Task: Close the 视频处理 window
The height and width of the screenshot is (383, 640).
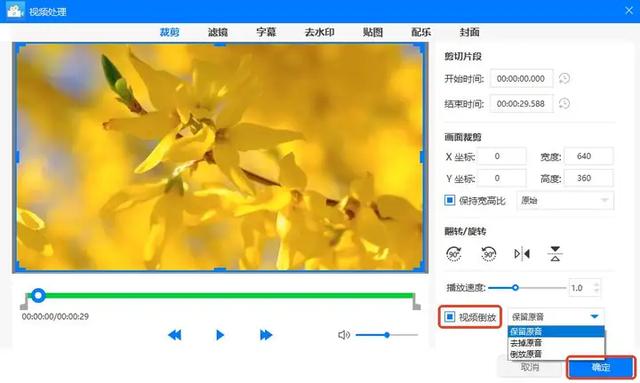Action: click(x=629, y=11)
